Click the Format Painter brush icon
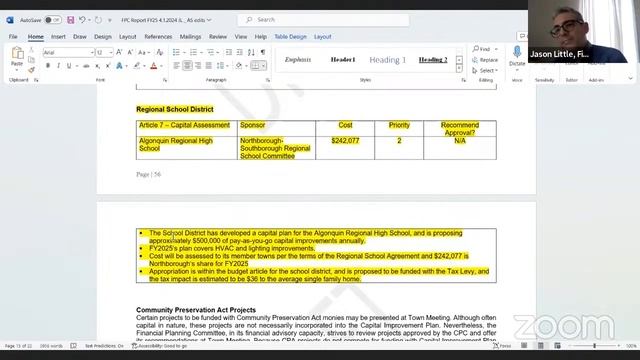This screenshot has width=640, height=360. pyautogui.click(x=31, y=70)
